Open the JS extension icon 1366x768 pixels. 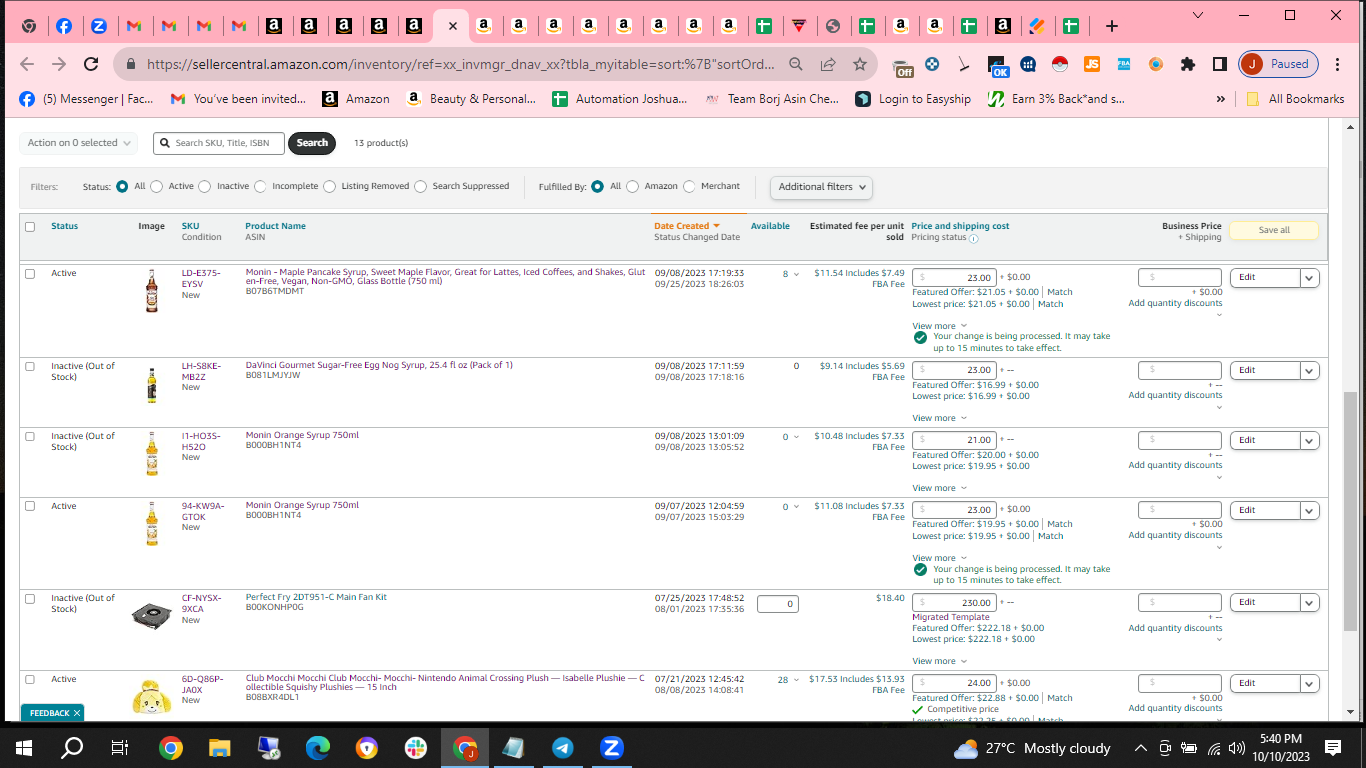coord(1092,64)
